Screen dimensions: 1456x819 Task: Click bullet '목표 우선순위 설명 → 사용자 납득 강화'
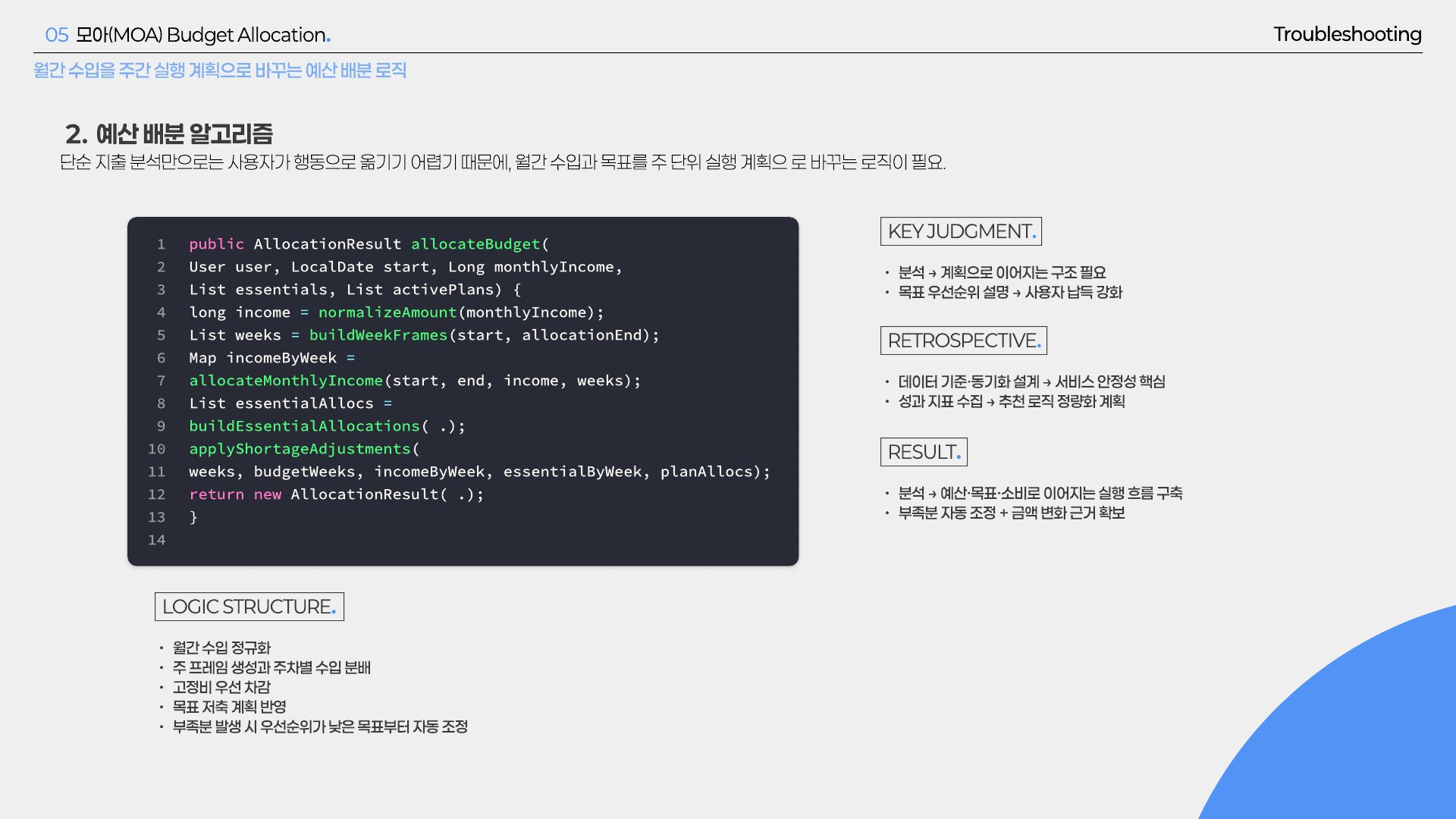(x=1010, y=292)
